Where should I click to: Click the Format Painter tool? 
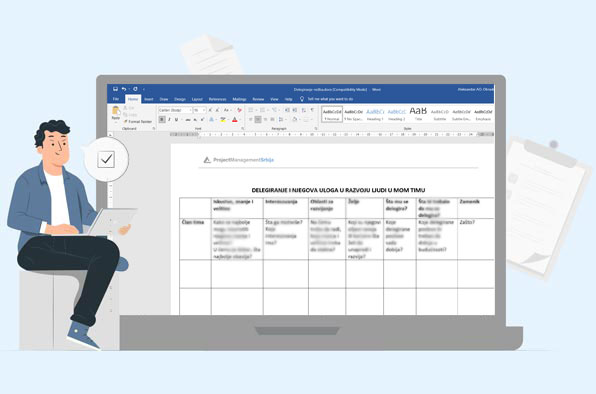point(138,122)
